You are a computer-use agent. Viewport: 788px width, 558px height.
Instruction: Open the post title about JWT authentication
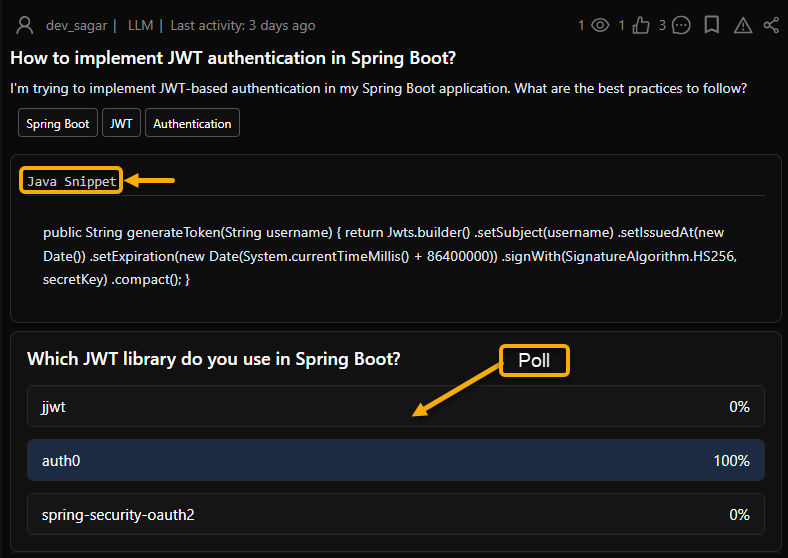pyautogui.click(x=234, y=58)
